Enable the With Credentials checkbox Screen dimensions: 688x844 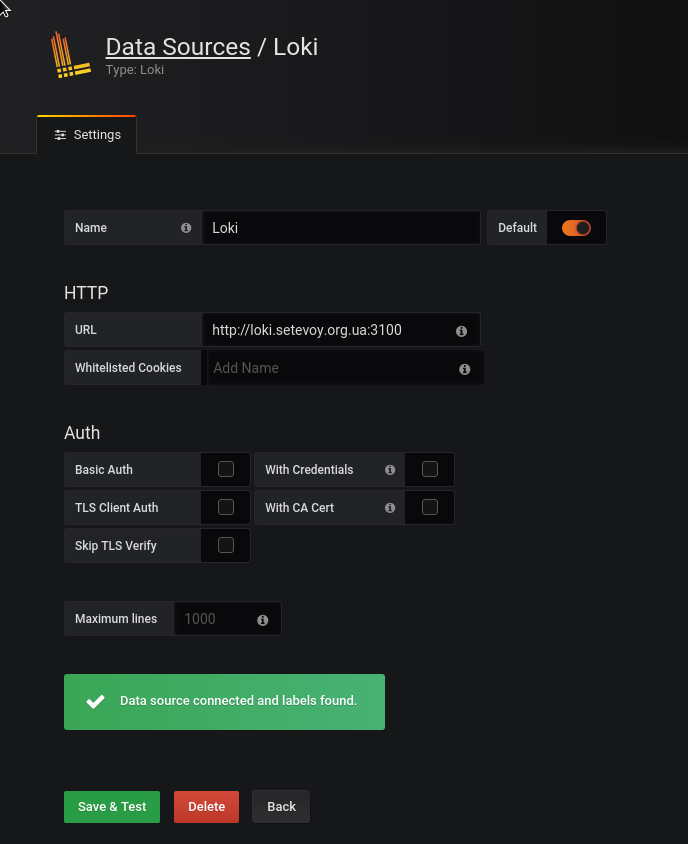430,469
